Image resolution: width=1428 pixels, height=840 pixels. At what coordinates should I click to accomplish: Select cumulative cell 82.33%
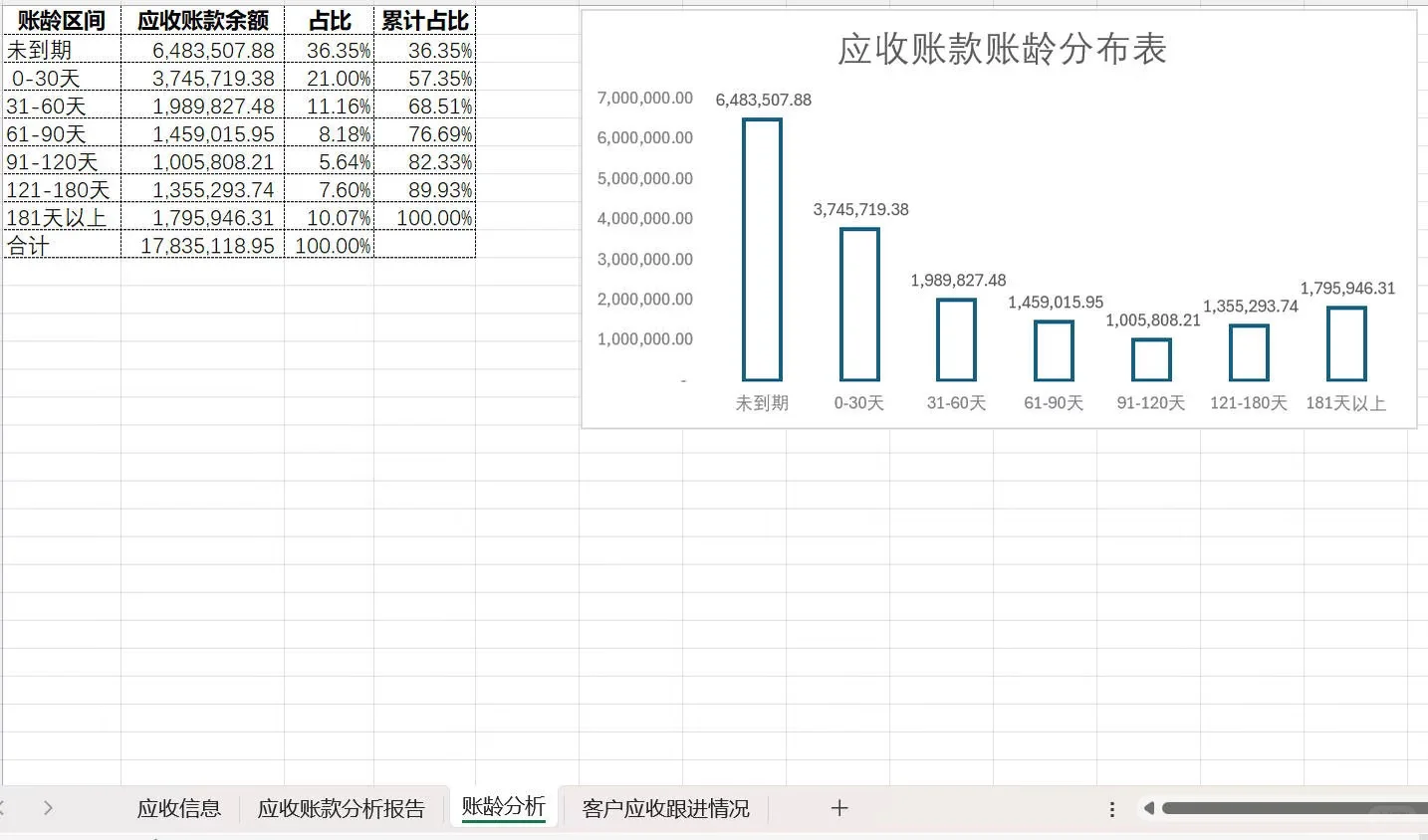coord(425,161)
